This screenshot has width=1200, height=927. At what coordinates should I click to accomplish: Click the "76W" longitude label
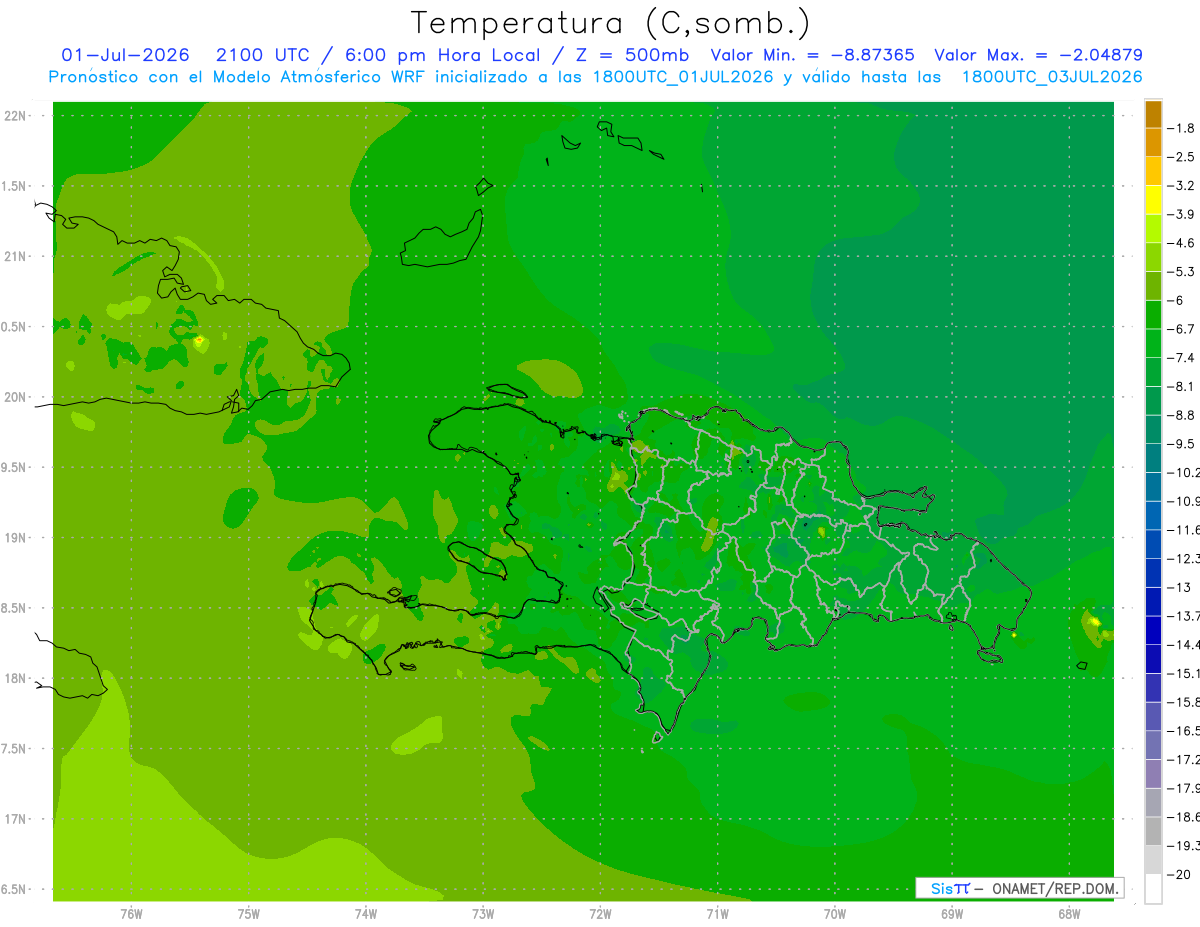coord(131,913)
